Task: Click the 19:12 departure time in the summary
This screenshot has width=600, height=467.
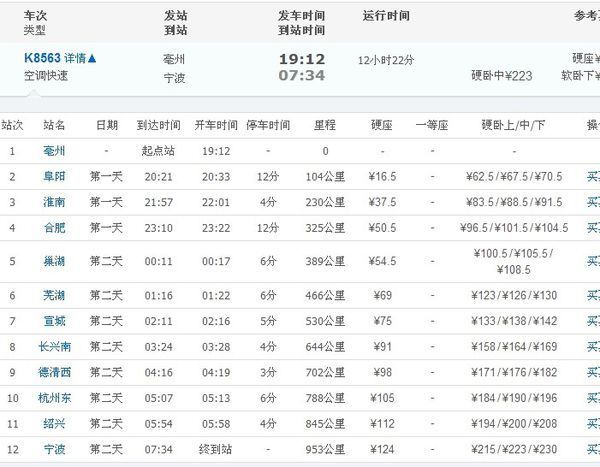Action: pos(302,59)
